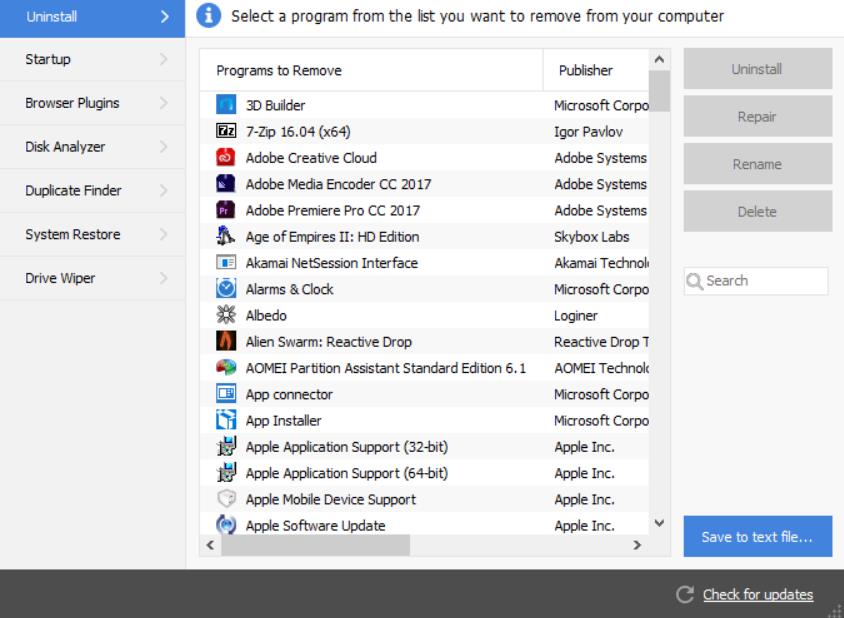Click the Age of Empires II icon
844x618 pixels.
pos(224,234)
